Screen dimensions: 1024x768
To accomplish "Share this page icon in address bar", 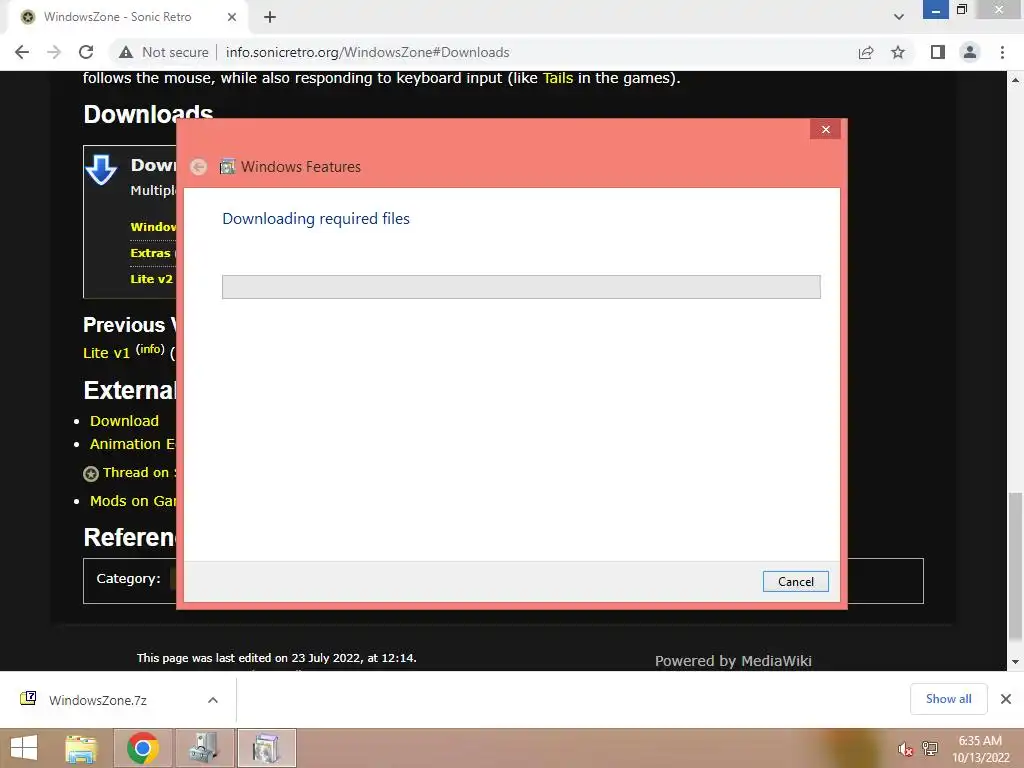I will coord(865,52).
